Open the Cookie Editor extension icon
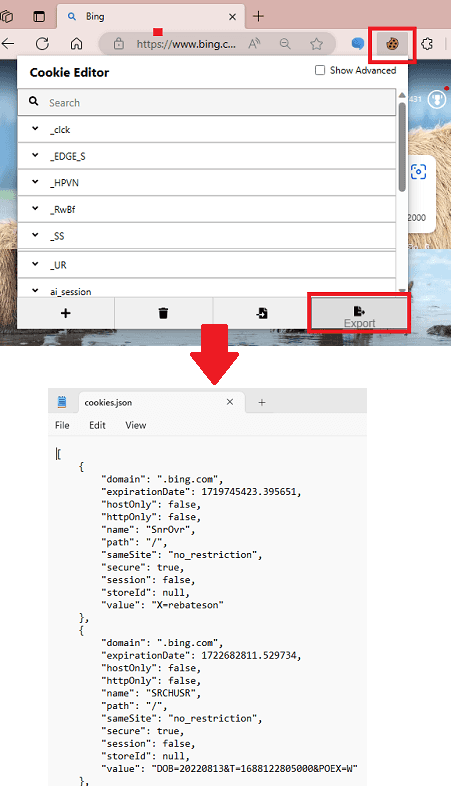This screenshot has height=786, width=451. coord(392,44)
